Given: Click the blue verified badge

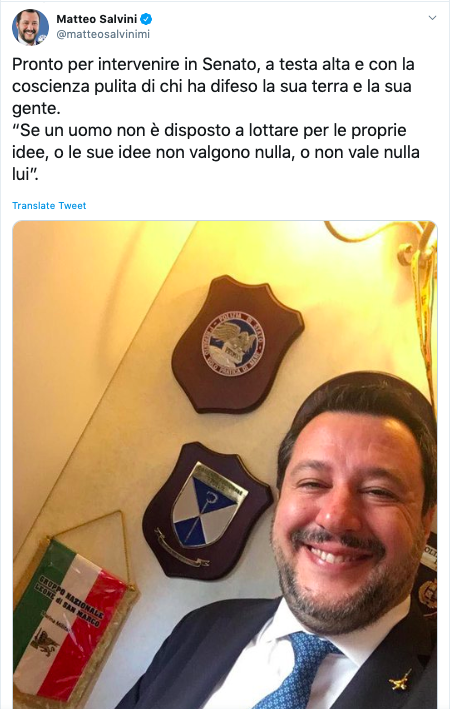Looking at the screenshot, I should click(x=146, y=19).
